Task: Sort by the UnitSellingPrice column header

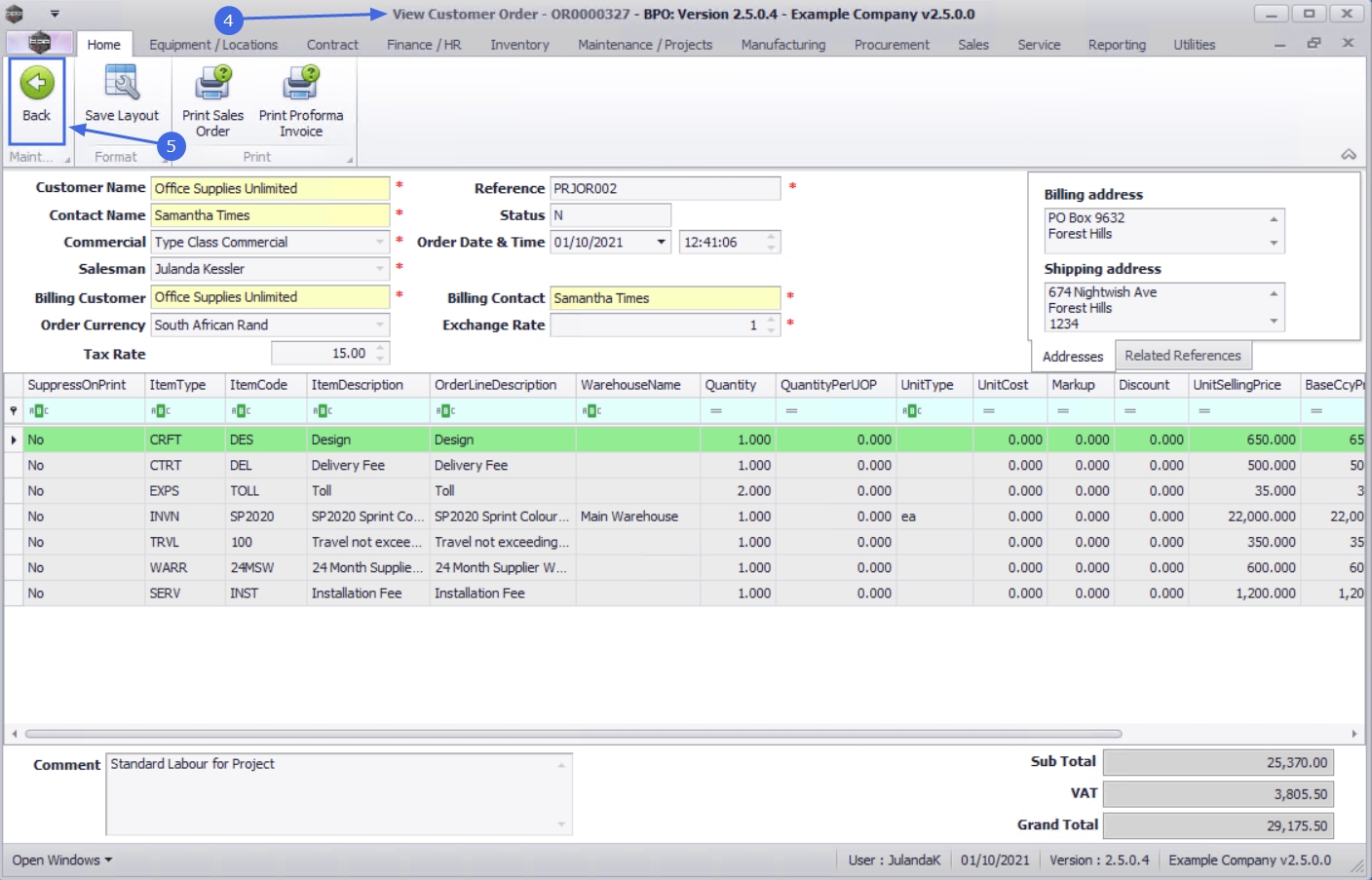Action: [1244, 385]
